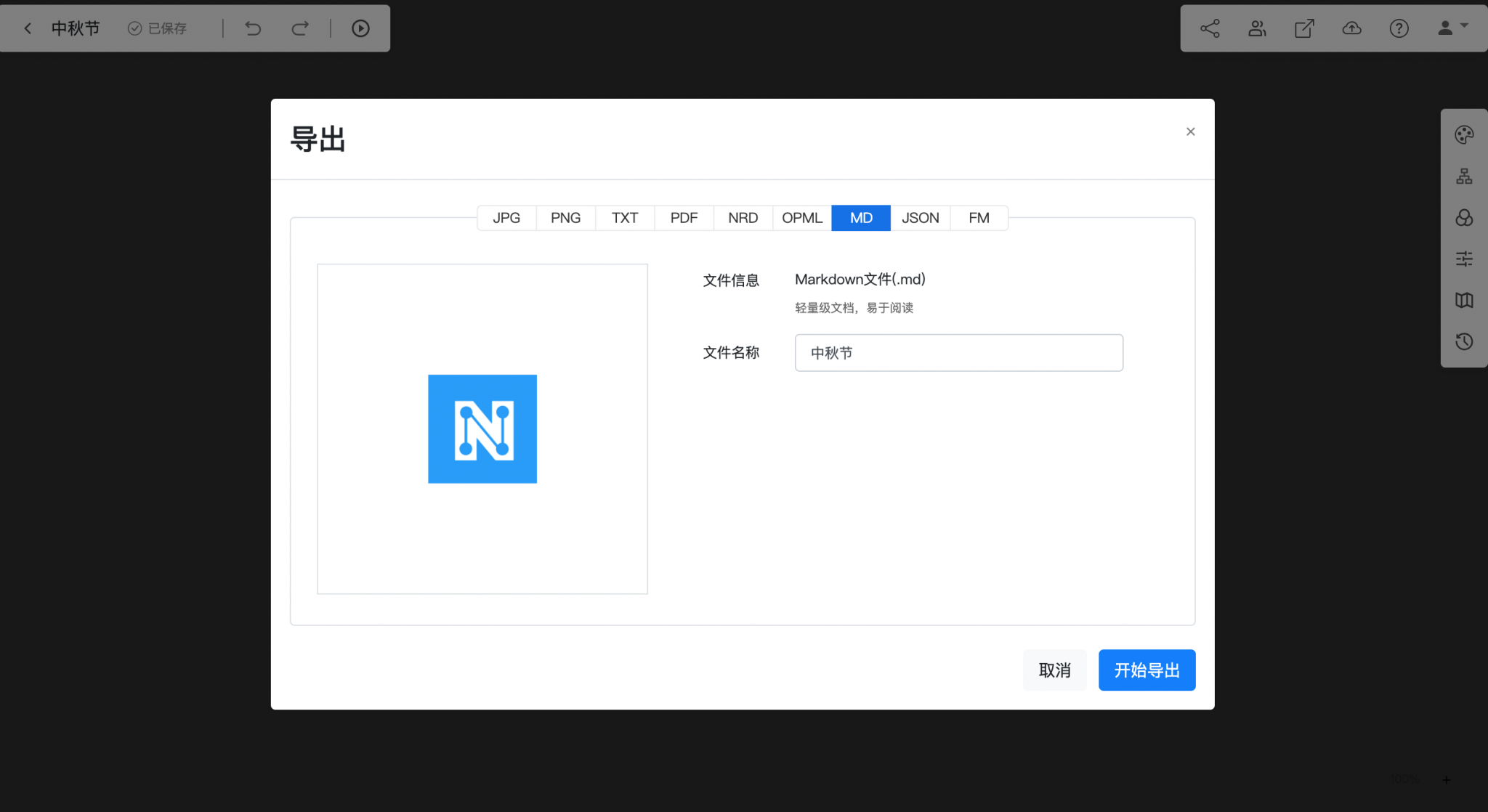Invite collaborators to the document
1488x812 pixels.
click(x=1256, y=28)
